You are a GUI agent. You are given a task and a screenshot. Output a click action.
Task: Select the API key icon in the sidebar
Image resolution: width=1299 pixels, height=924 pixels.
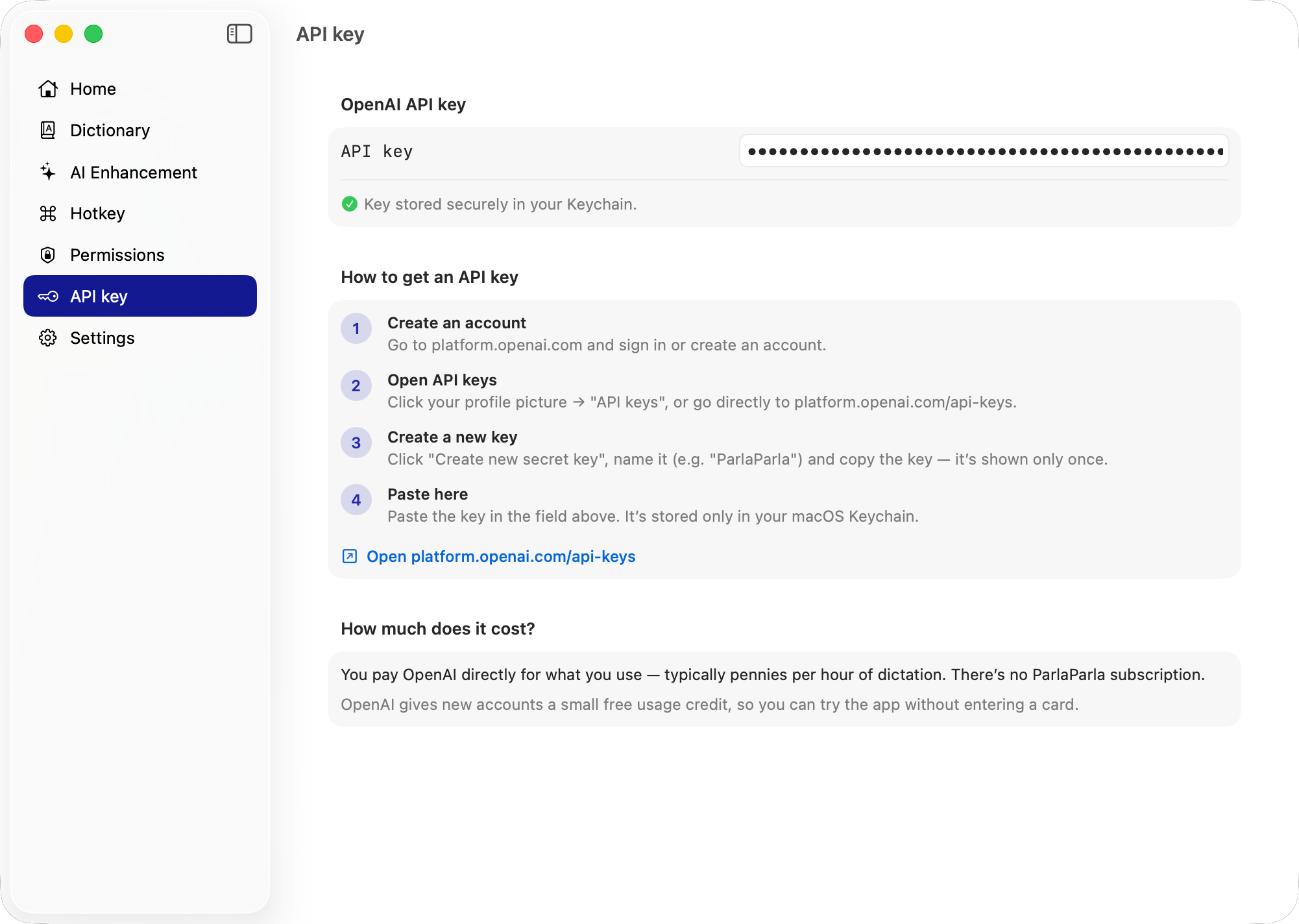point(49,296)
